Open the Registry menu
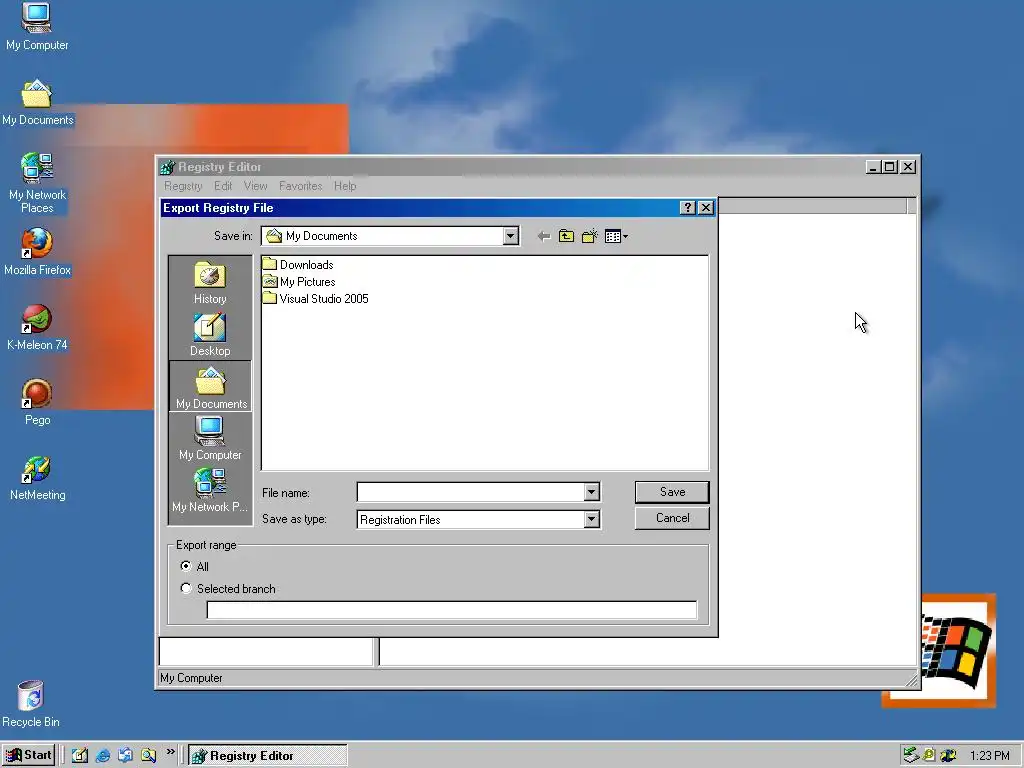 click(x=183, y=186)
